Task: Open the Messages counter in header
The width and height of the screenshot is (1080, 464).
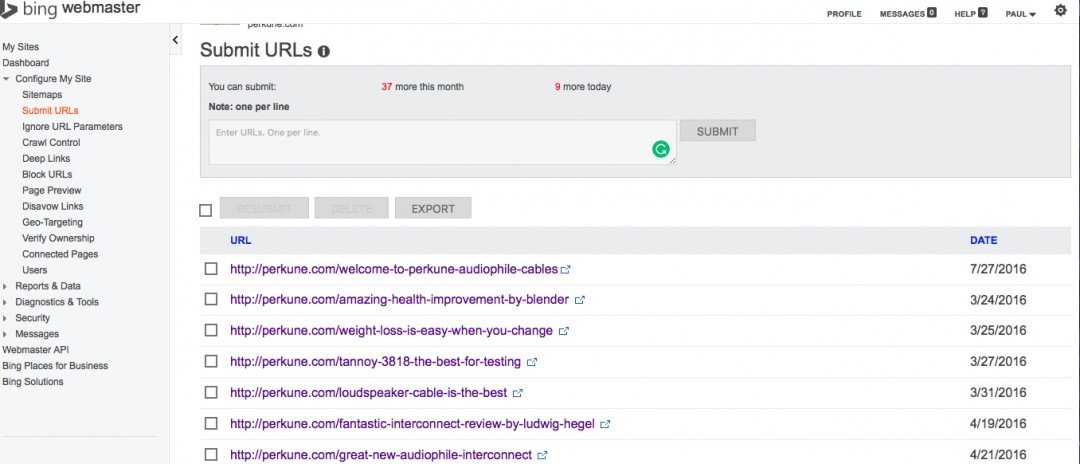Action: (932, 13)
